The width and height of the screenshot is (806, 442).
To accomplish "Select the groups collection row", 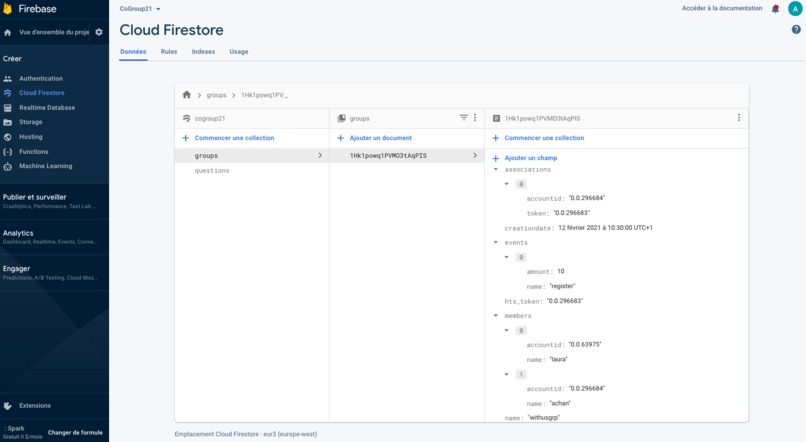I will tap(252, 155).
